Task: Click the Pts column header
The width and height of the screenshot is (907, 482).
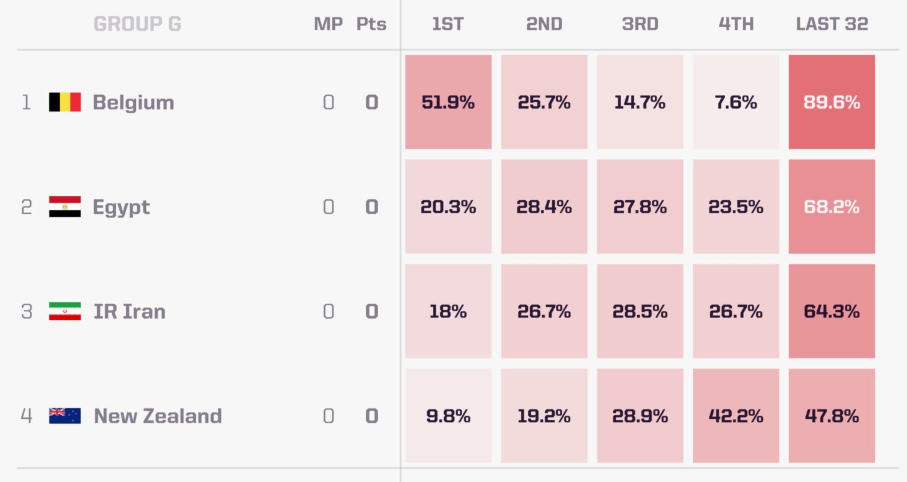Action: [x=371, y=24]
